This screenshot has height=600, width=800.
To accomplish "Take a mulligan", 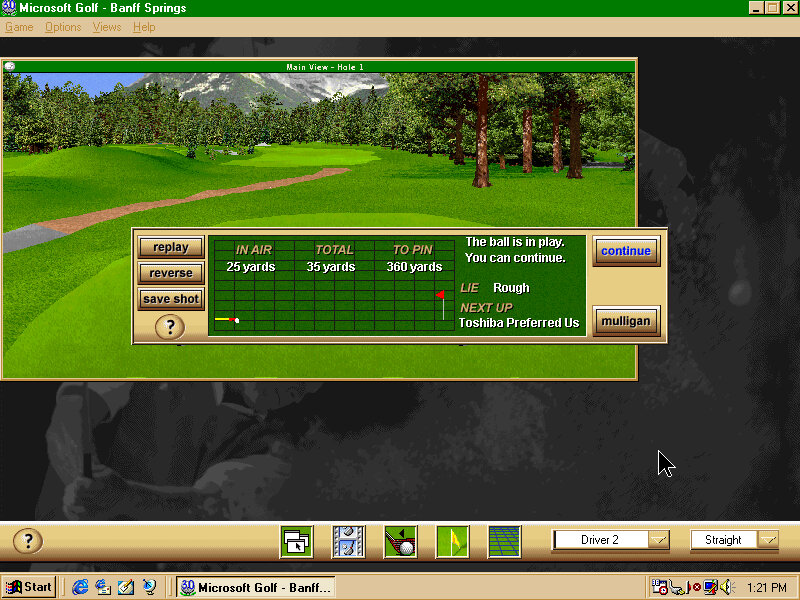I will tap(626, 321).
